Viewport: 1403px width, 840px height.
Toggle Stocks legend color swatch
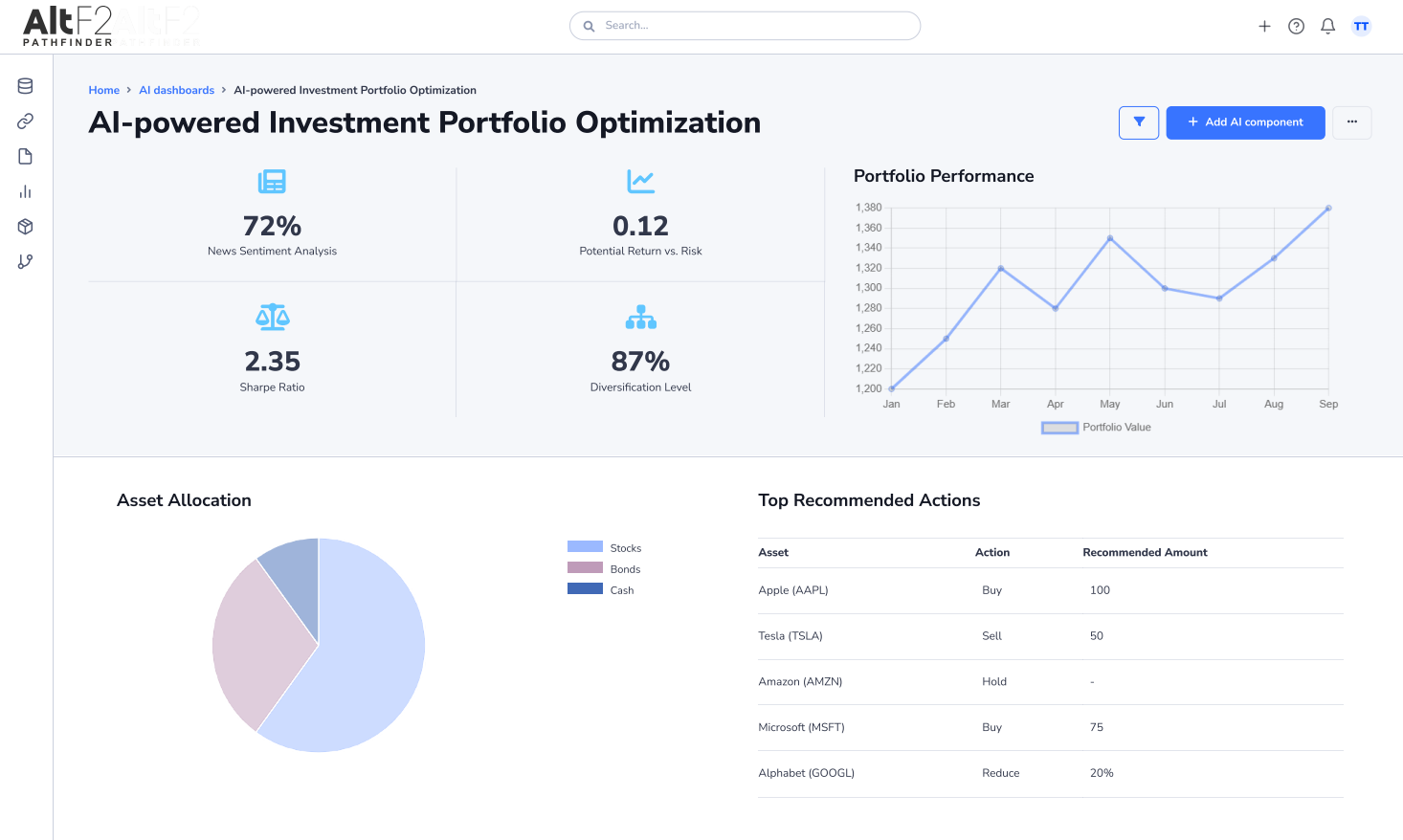coord(585,547)
